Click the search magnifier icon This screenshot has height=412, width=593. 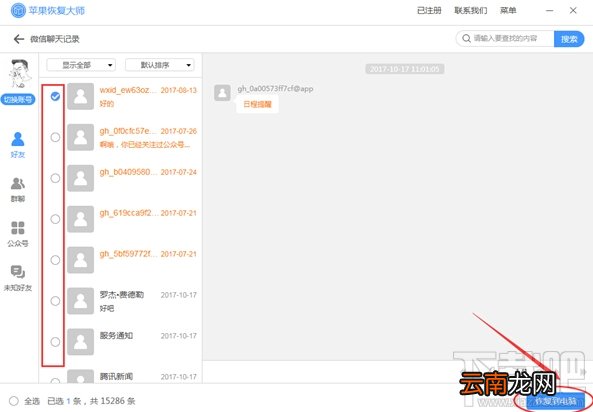[466, 39]
